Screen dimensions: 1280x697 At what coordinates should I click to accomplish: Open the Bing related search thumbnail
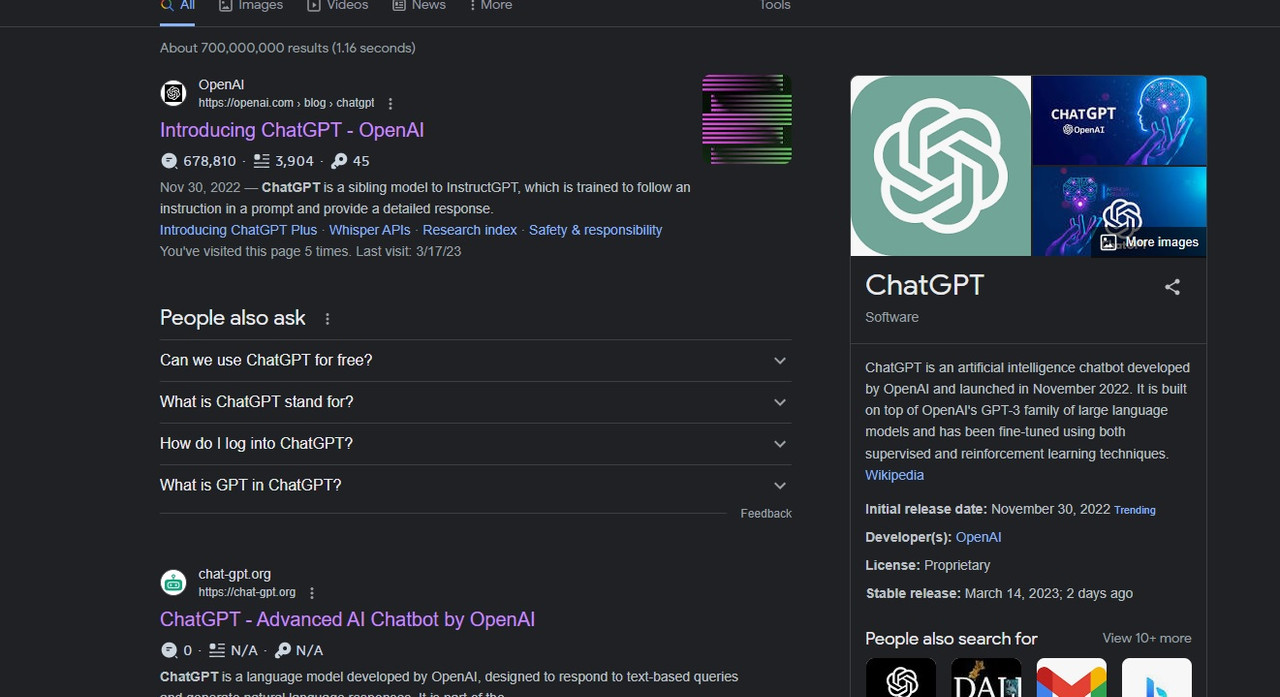point(1157,677)
